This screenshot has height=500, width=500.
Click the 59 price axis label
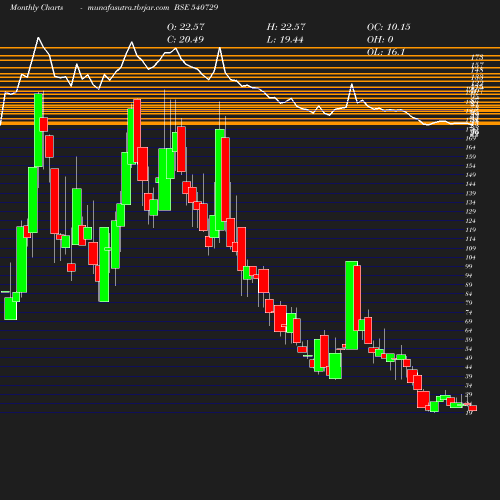pyautogui.click(x=469, y=340)
